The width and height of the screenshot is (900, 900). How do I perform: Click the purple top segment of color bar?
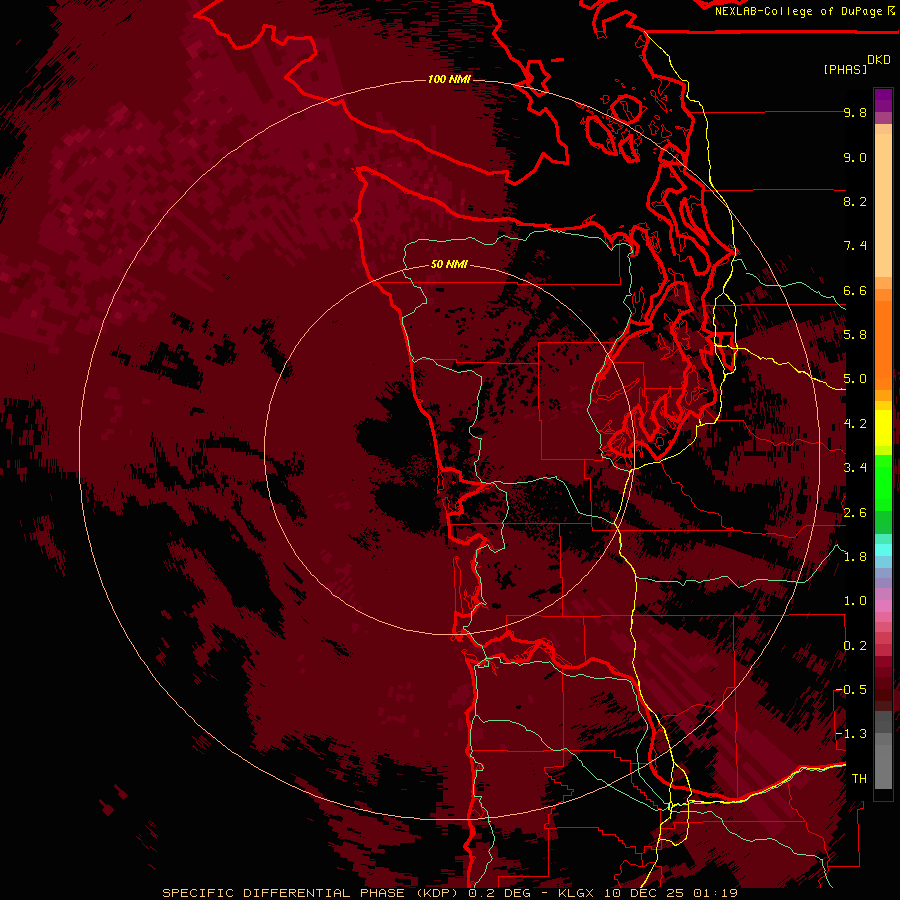[x=883, y=100]
